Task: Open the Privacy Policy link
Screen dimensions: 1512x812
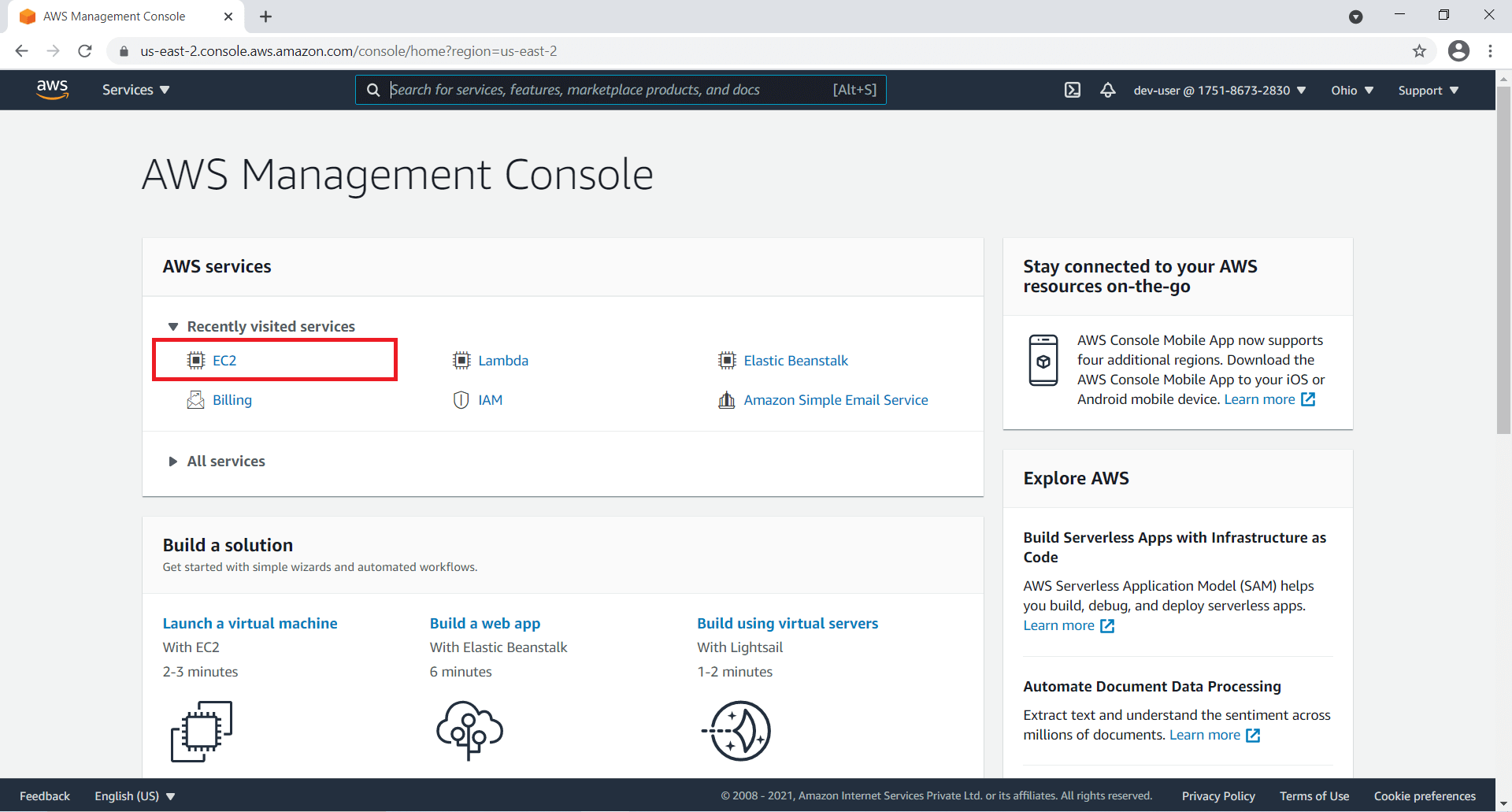Action: [x=1218, y=795]
